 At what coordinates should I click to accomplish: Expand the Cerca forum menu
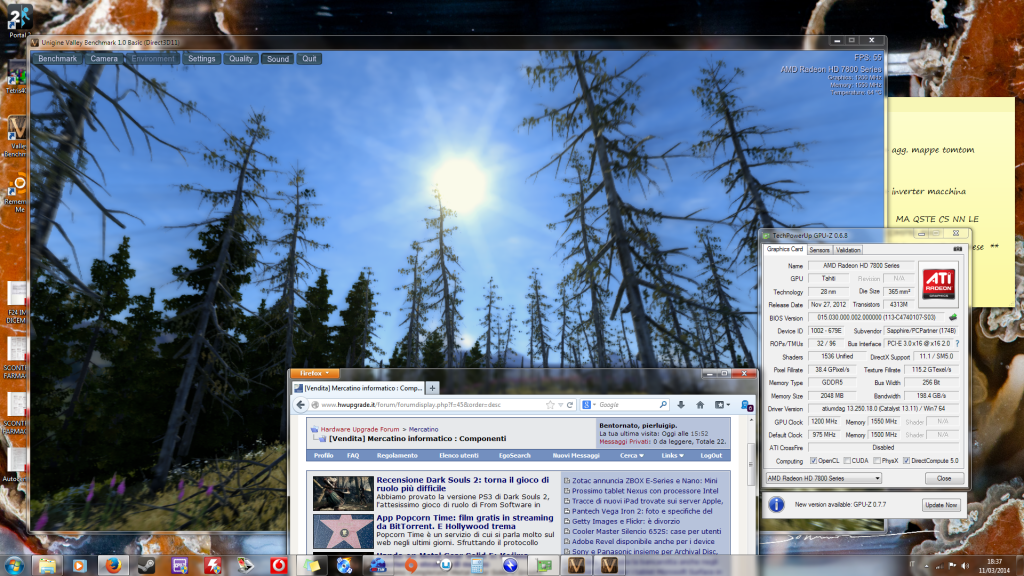click(x=632, y=455)
